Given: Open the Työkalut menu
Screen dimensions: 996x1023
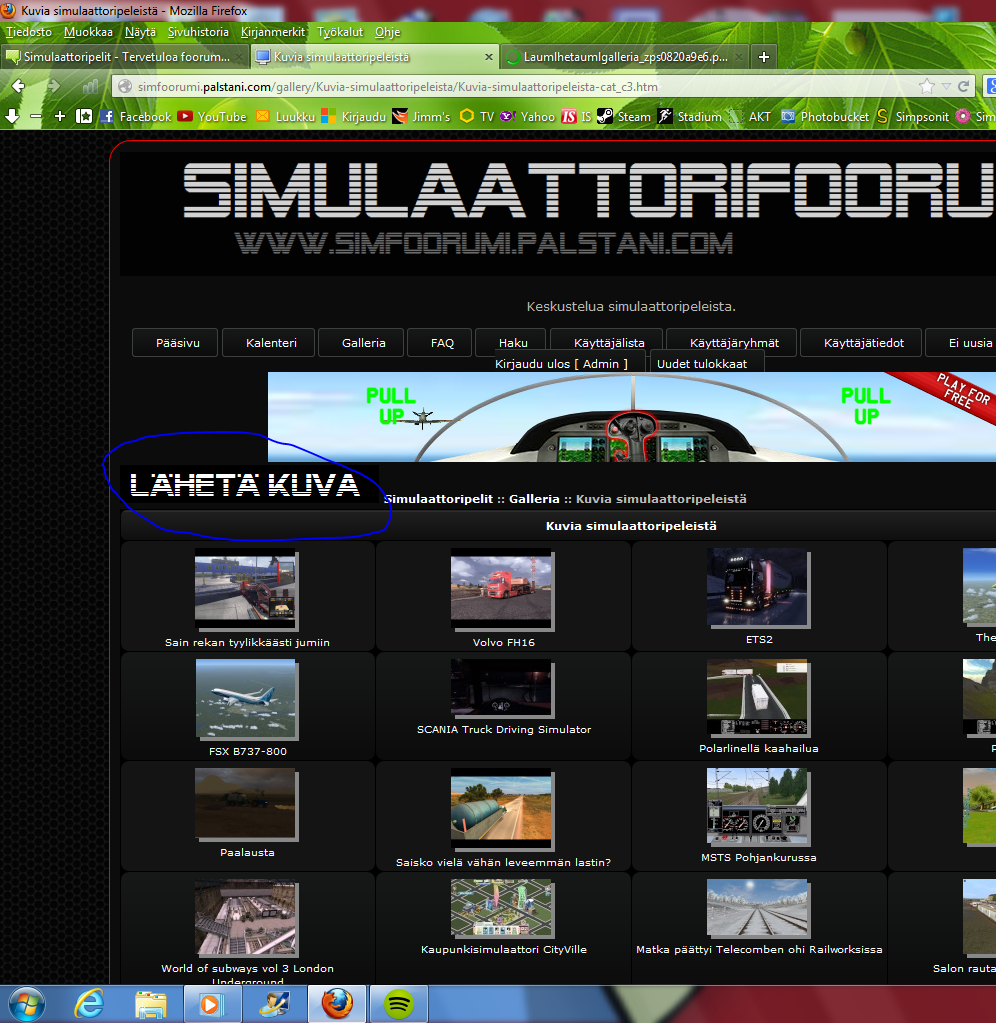Looking at the screenshot, I should tap(340, 32).
